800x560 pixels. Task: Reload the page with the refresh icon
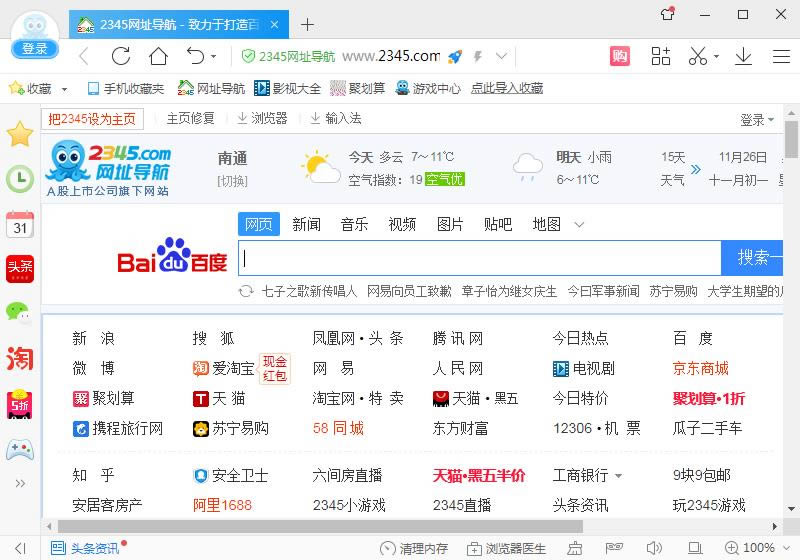click(x=121, y=56)
